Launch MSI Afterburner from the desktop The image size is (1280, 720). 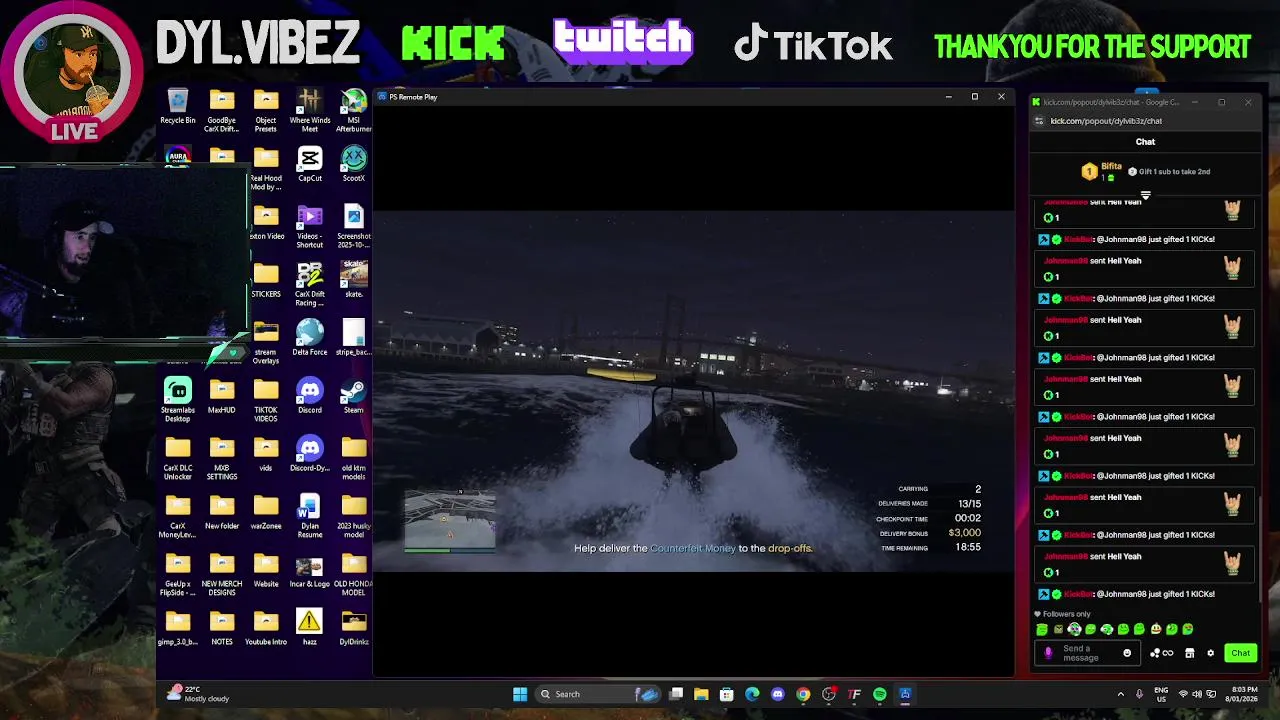tap(354, 110)
